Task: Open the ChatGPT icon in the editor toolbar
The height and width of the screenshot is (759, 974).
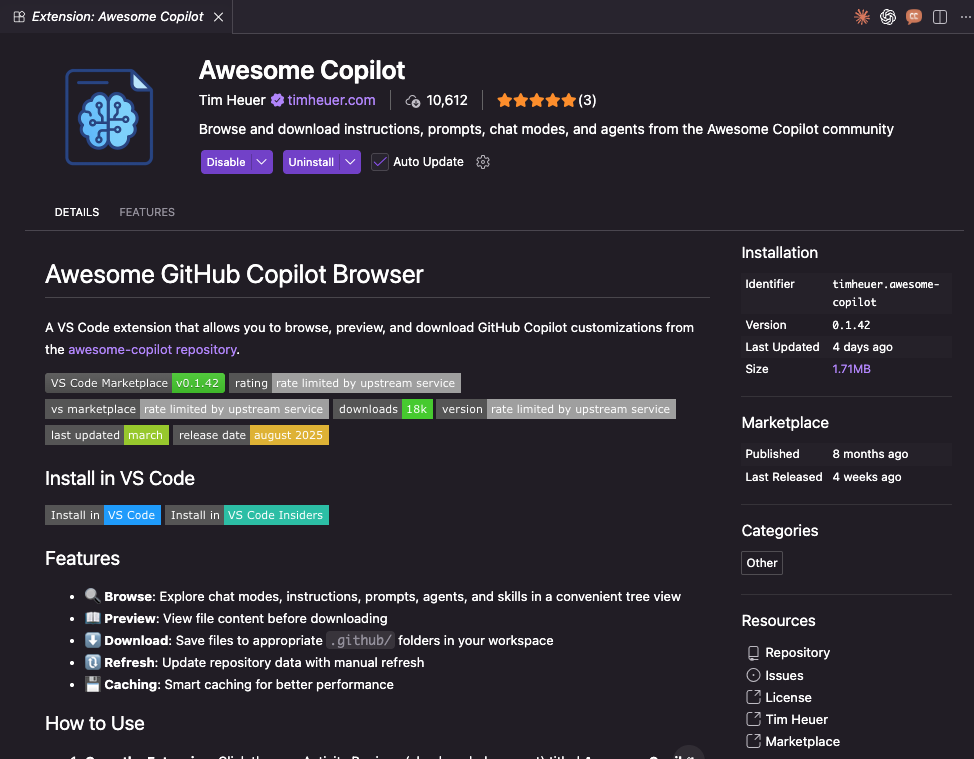Action: click(x=888, y=17)
